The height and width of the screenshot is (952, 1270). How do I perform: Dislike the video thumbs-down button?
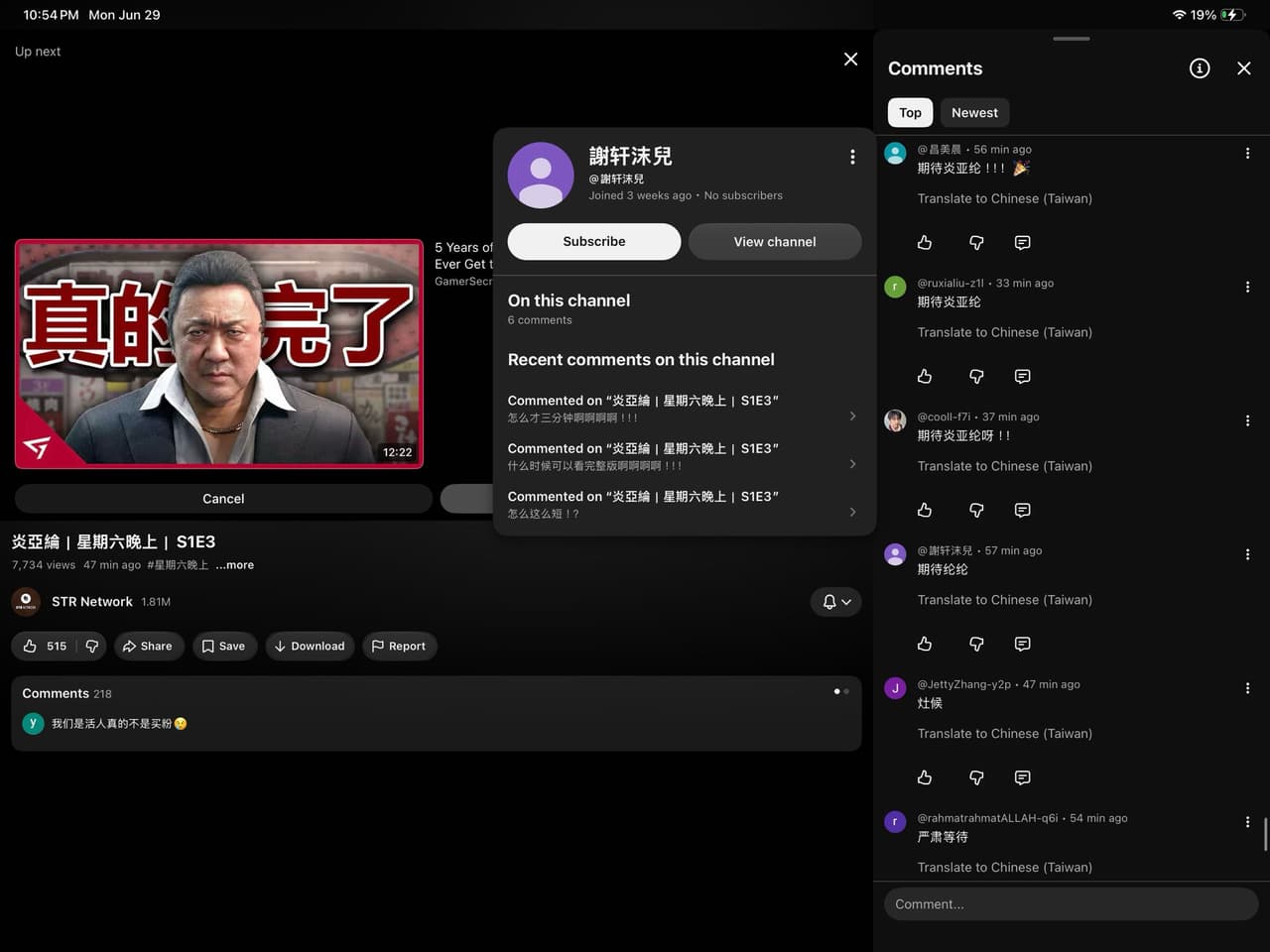92,647
